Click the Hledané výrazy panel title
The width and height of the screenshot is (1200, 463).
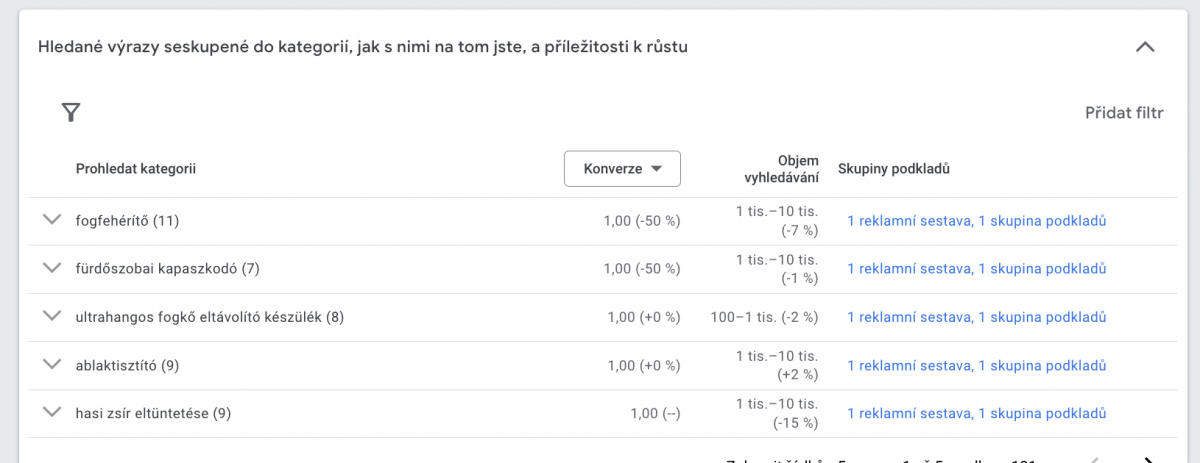(x=362, y=47)
